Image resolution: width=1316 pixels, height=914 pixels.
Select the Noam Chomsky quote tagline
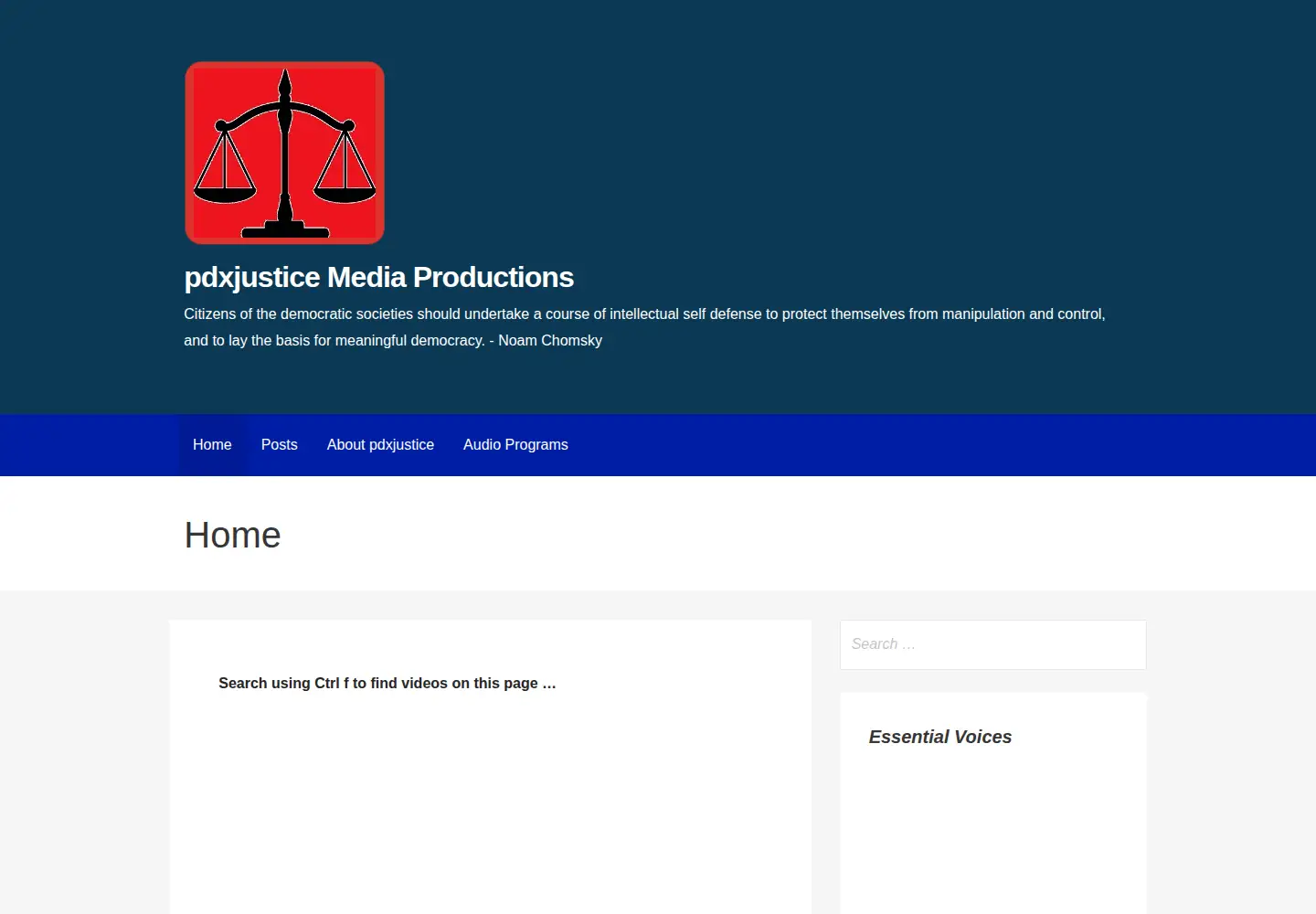644,327
